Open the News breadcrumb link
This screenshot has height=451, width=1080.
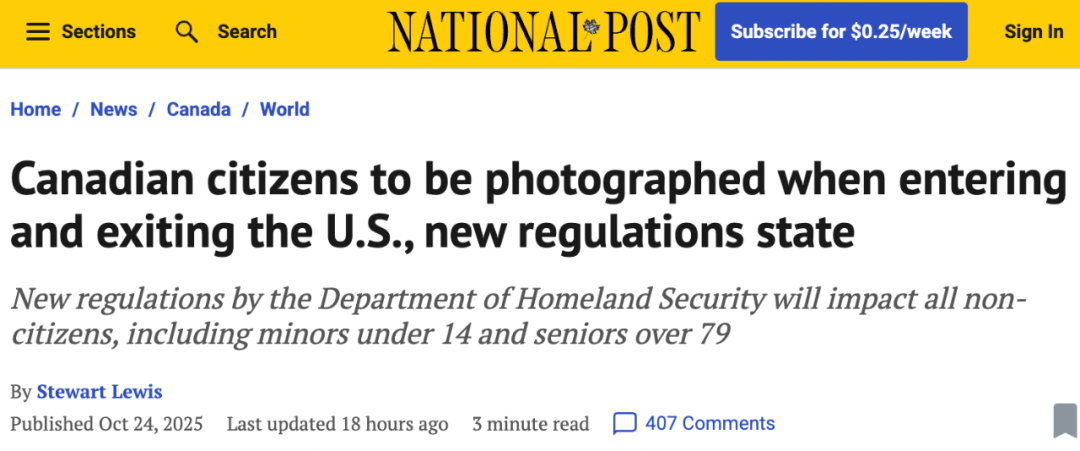click(x=114, y=109)
